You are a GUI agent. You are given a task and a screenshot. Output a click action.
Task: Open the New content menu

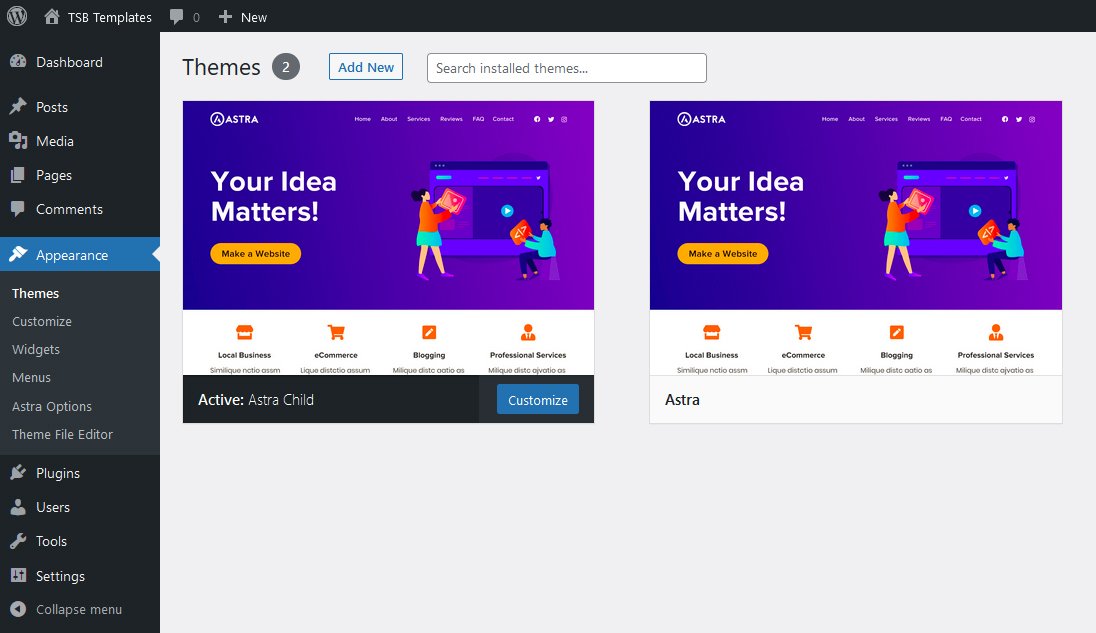pos(254,17)
